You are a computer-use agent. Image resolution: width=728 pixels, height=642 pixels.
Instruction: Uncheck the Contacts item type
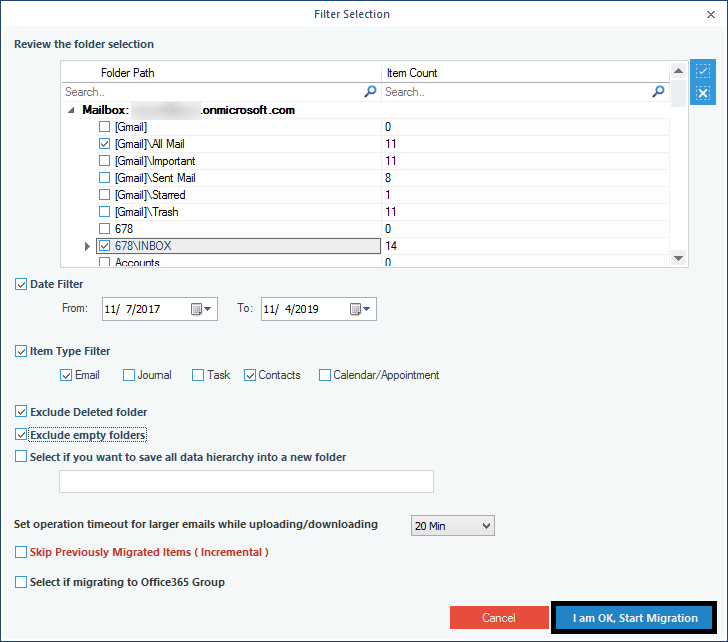tap(250, 375)
